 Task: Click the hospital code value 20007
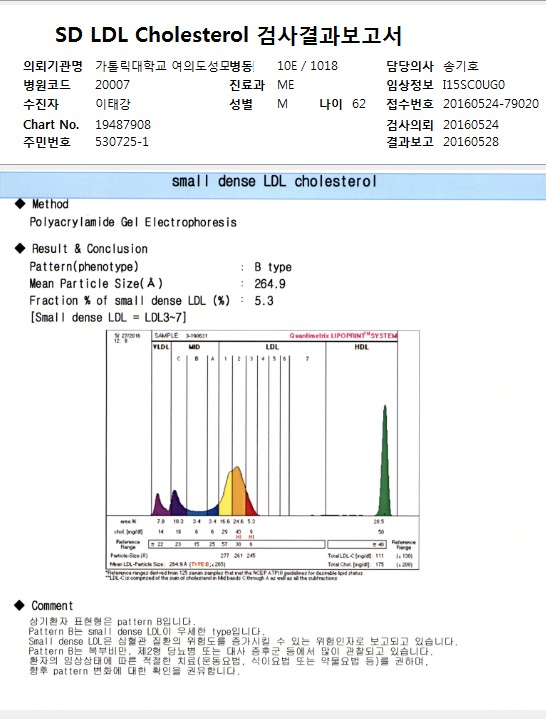click(x=112, y=85)
